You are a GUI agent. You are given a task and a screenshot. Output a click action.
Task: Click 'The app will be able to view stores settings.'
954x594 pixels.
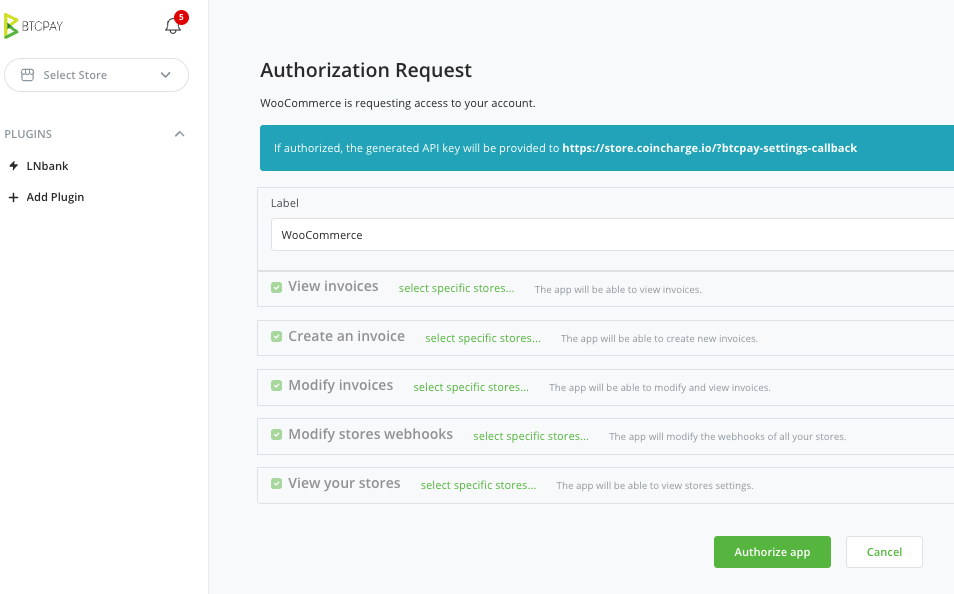[x=655, y=486]
